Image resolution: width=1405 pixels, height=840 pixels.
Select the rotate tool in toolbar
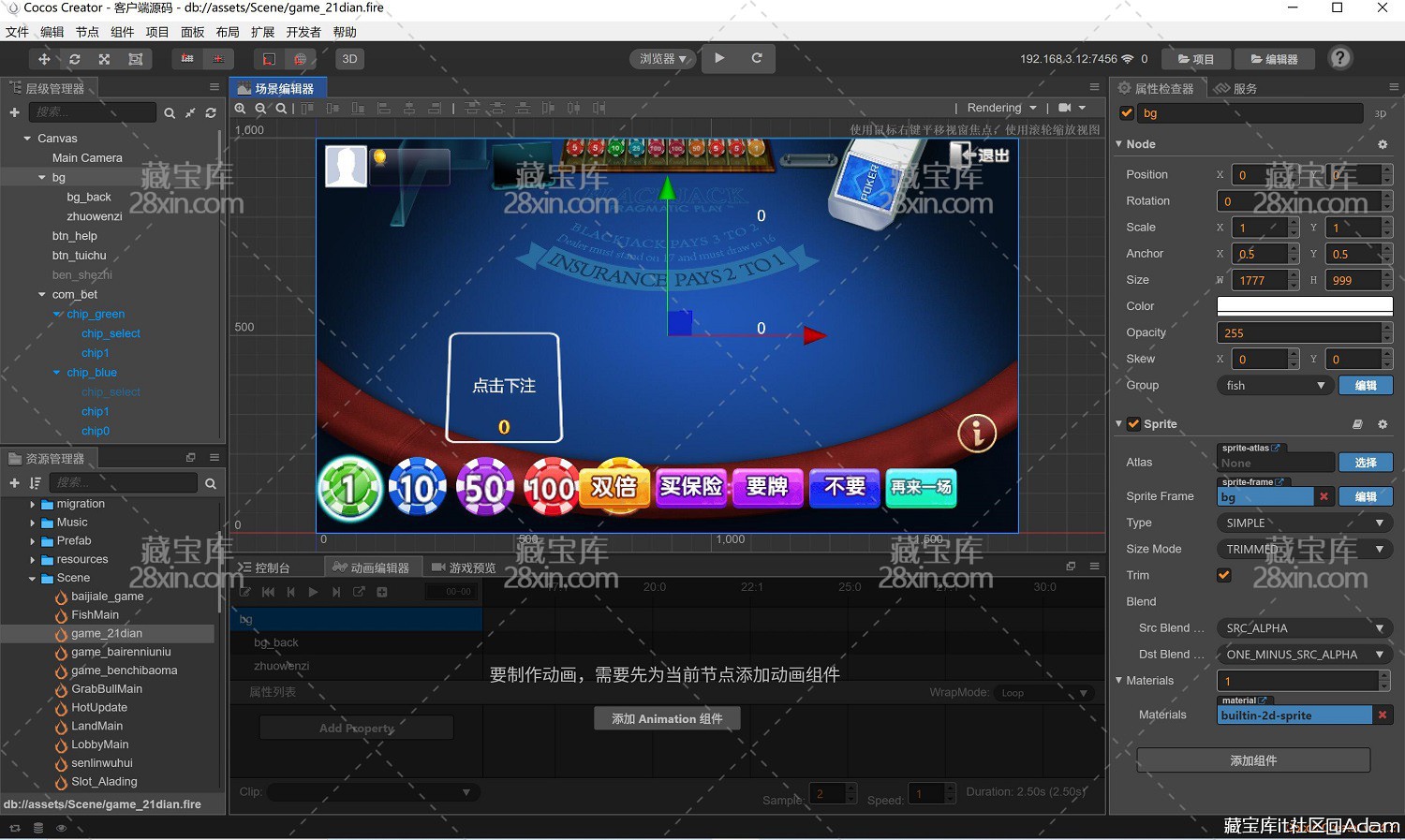click(x=74, y=59)
